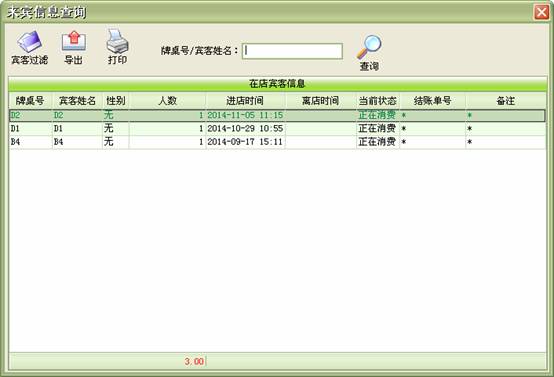Select the B4 guest row
This screenshot has height=377, width=554.
click(277, 142)
